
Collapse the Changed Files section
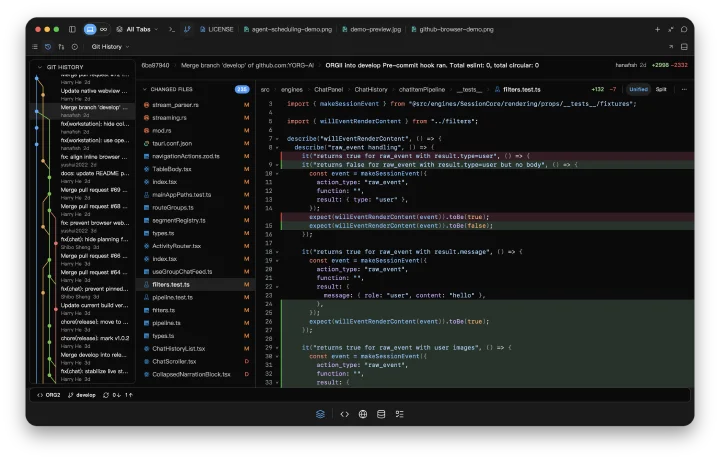point(145,90)
